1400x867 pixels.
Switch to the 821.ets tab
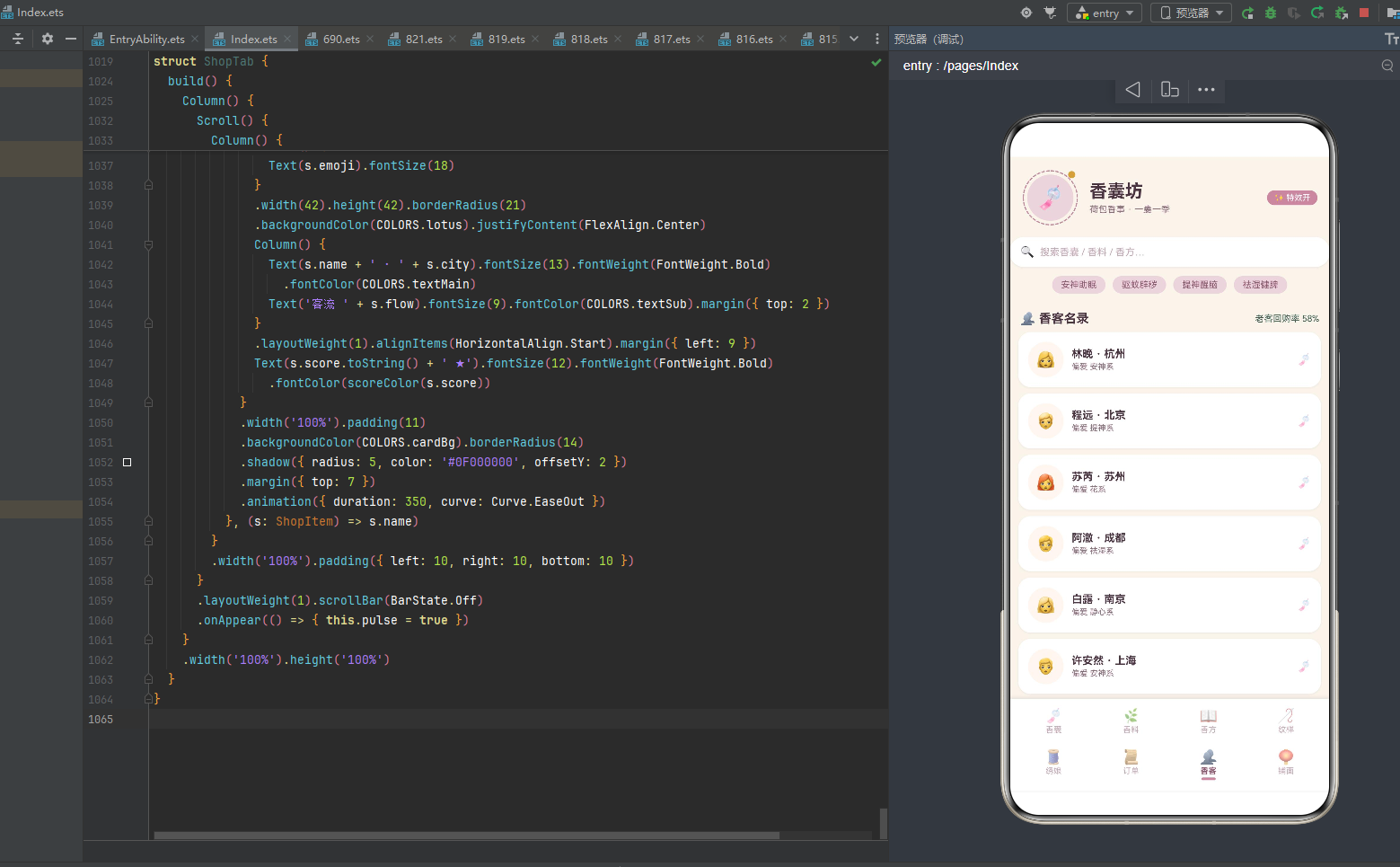click(x=423, y=39)
